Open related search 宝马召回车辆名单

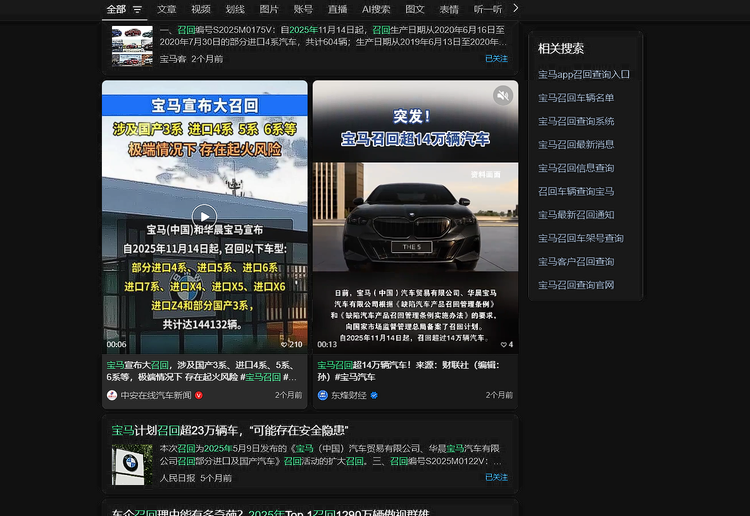[576, 97]
